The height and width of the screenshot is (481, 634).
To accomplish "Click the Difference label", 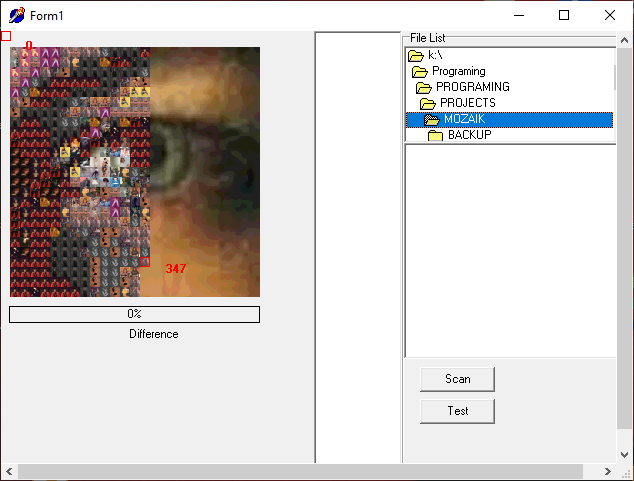I will 154,334.
